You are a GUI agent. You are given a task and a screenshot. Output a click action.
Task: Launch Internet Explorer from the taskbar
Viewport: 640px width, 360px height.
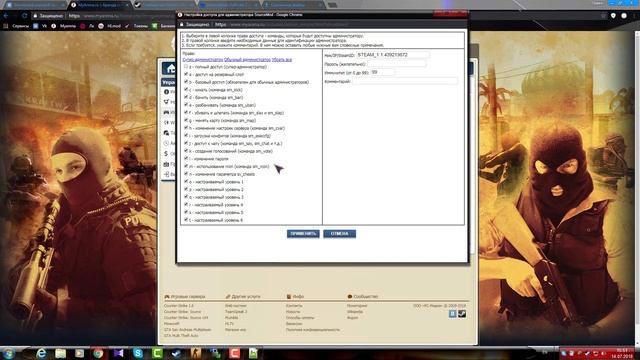click(x=41, y=353)
